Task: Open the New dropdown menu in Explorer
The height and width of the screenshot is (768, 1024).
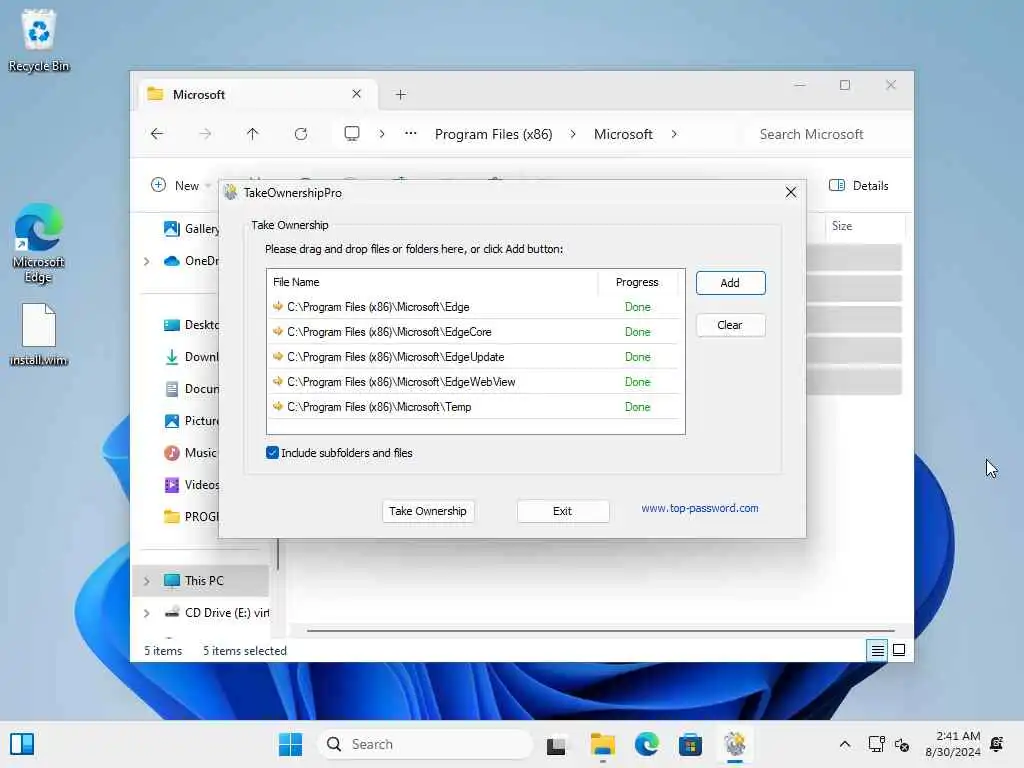Action: (181, 185)
